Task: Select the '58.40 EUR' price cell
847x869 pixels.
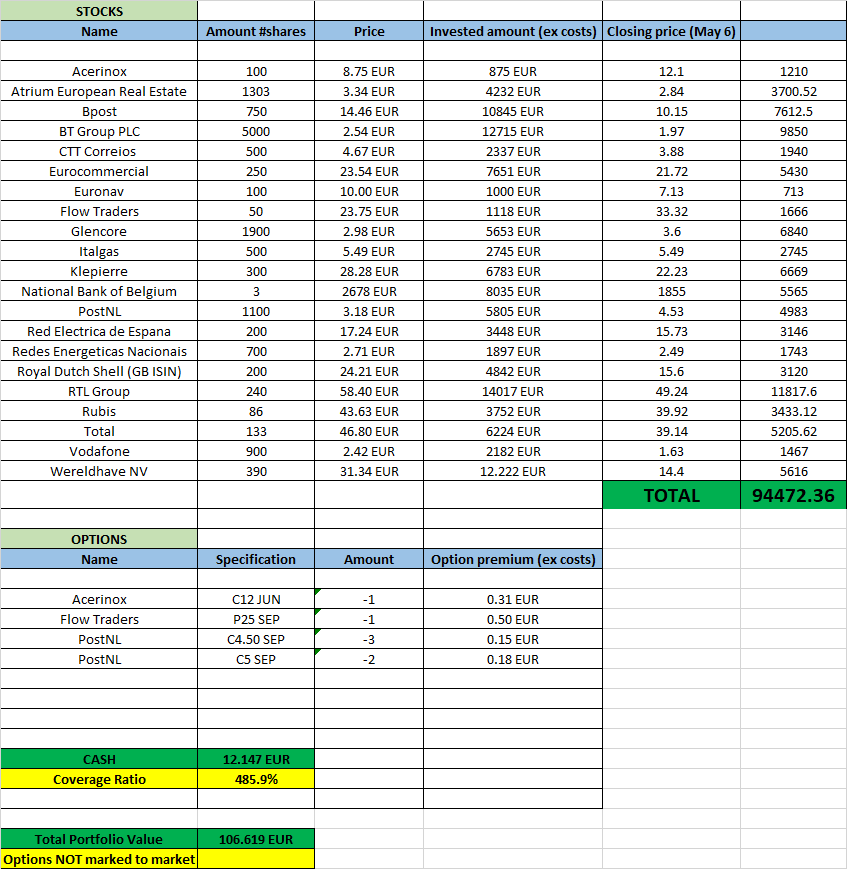Action: pyautogui.click(x=369, y=390)
